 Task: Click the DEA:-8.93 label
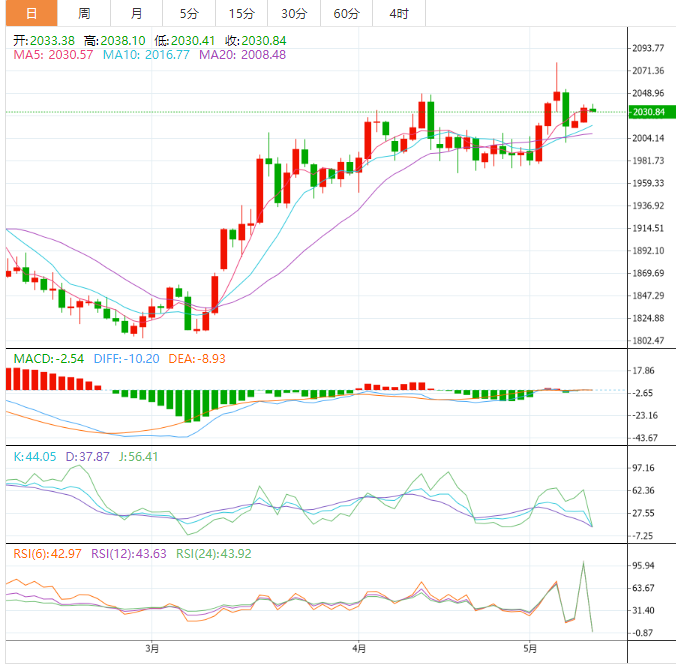pos(197,359)
